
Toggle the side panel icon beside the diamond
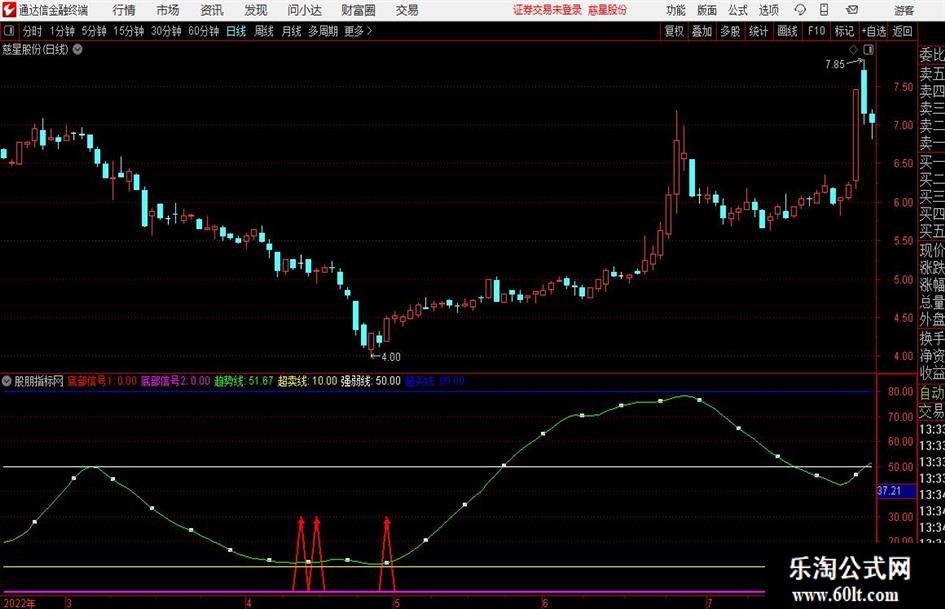click(x=868, y=49)
